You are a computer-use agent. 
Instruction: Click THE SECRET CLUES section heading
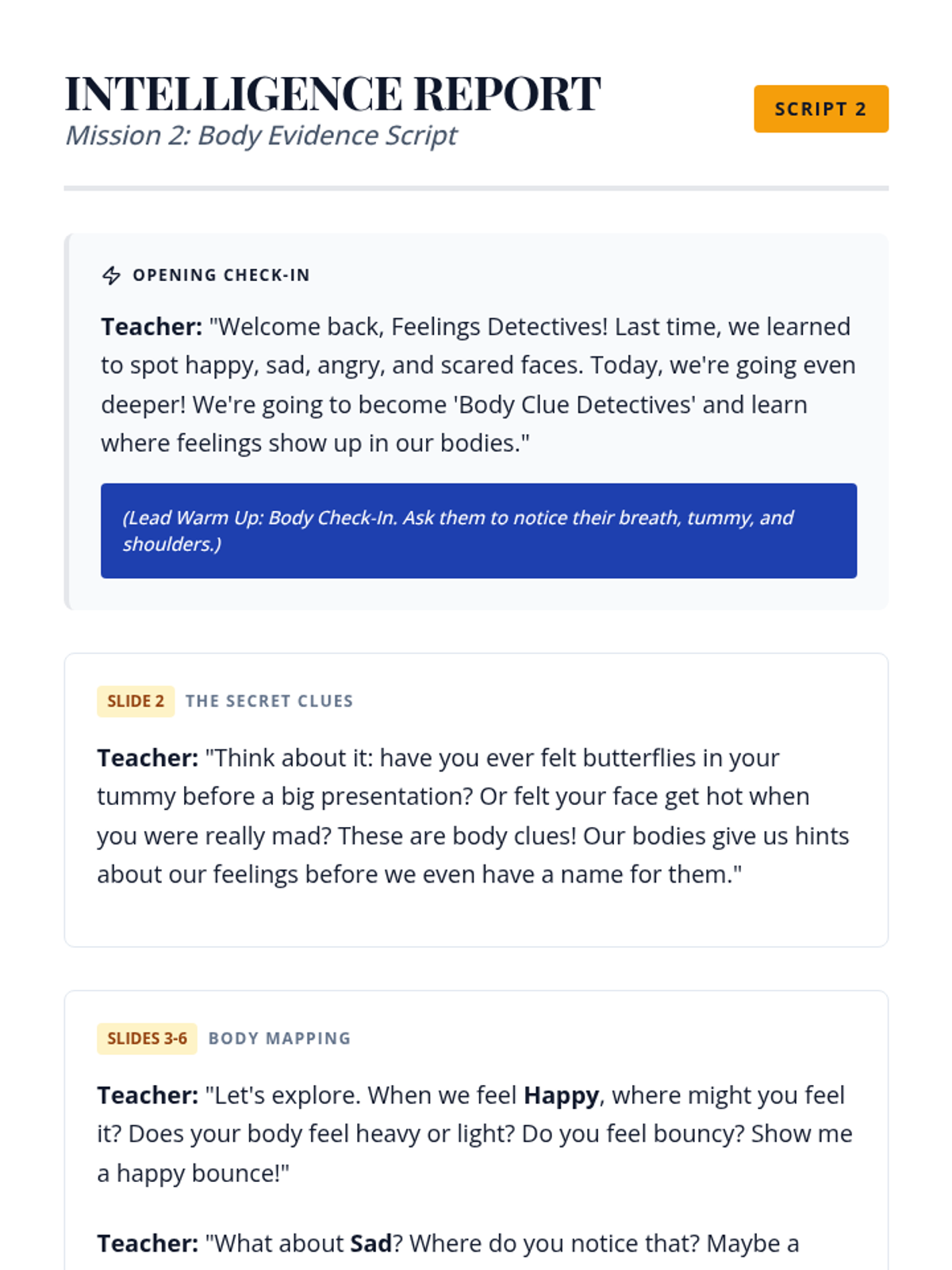pos(269,702)
